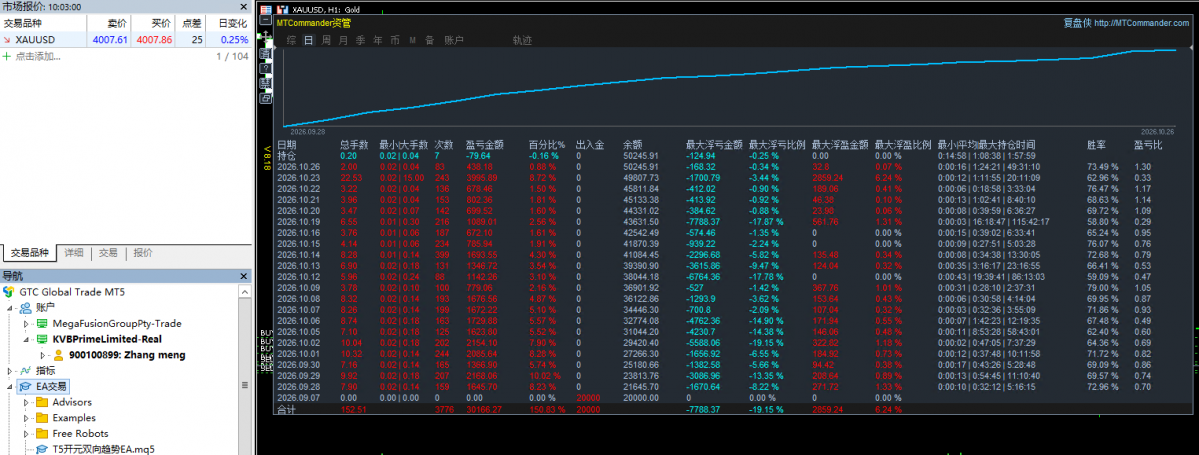This screenshot has width=1199, height=455.
Task: Select the 备 tab in MTCommander
Action: coord(430,41)
